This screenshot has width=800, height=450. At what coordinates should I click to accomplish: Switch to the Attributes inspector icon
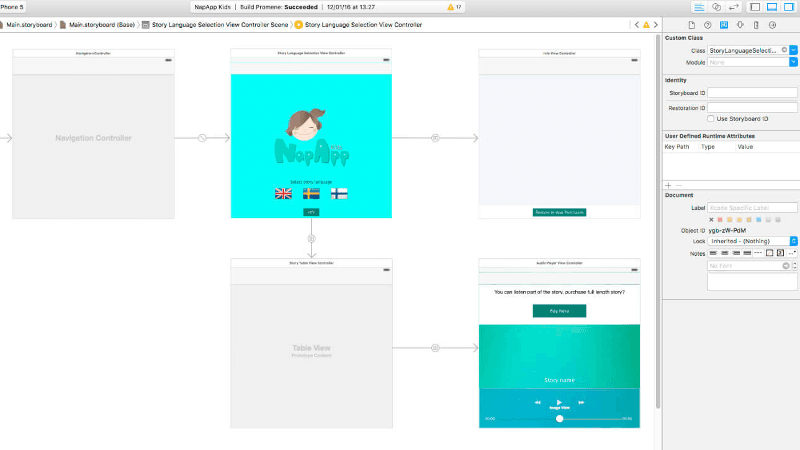[740, 25]
